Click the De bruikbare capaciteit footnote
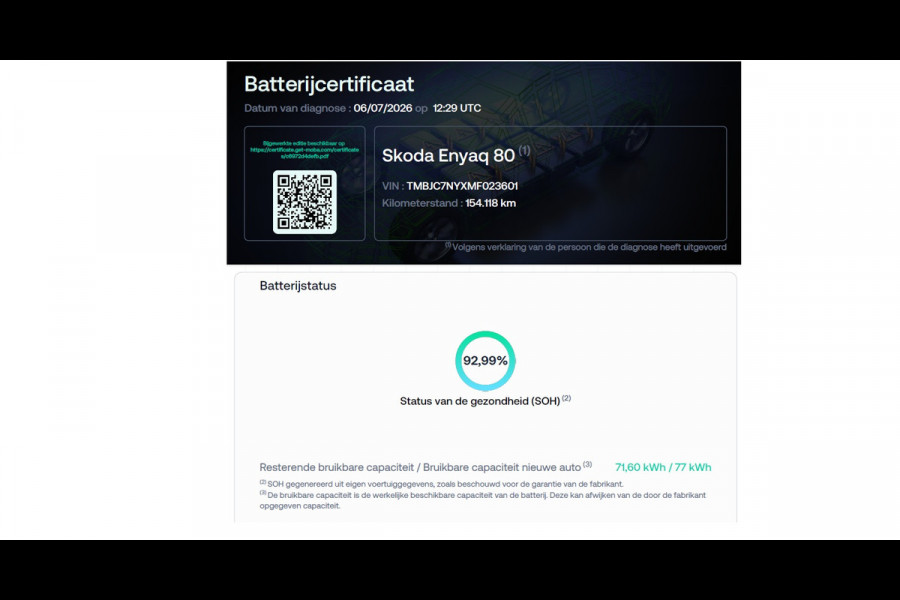 point(483,500)
